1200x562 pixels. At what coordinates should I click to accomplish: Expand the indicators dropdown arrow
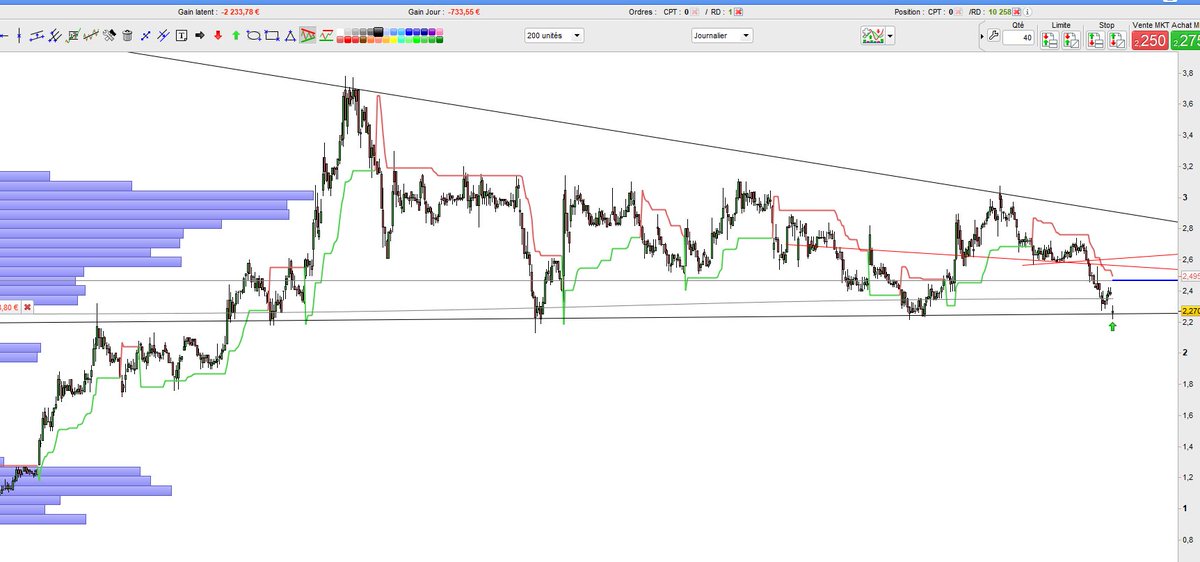click(890, 36)
